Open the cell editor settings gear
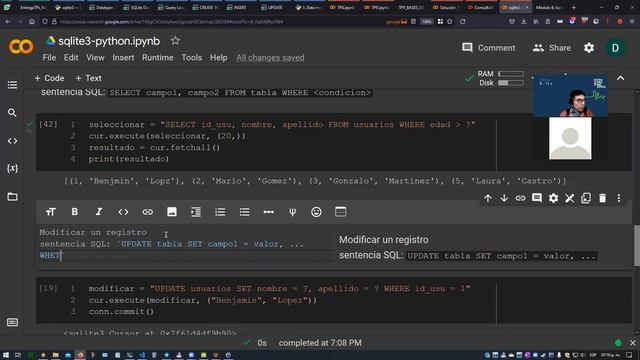Viewport: 640px width, 360px height. coord(553,198)
